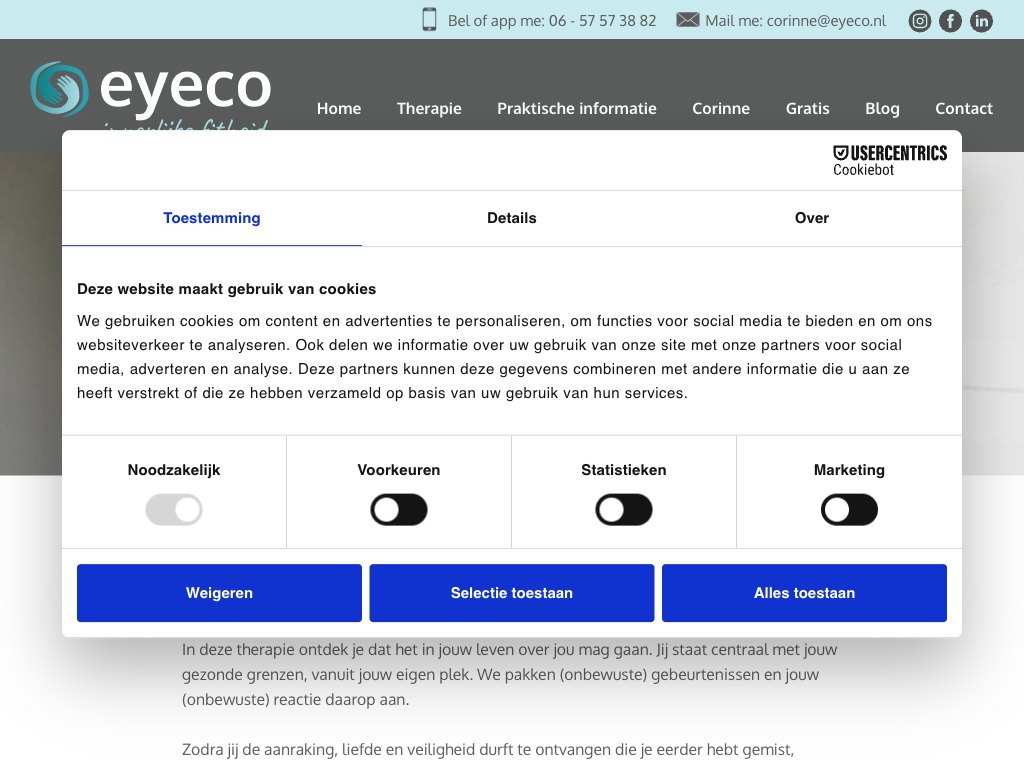
Task: Click the Instagram icon in top bar
Action: pyautogui.click(x=920, y=20)
